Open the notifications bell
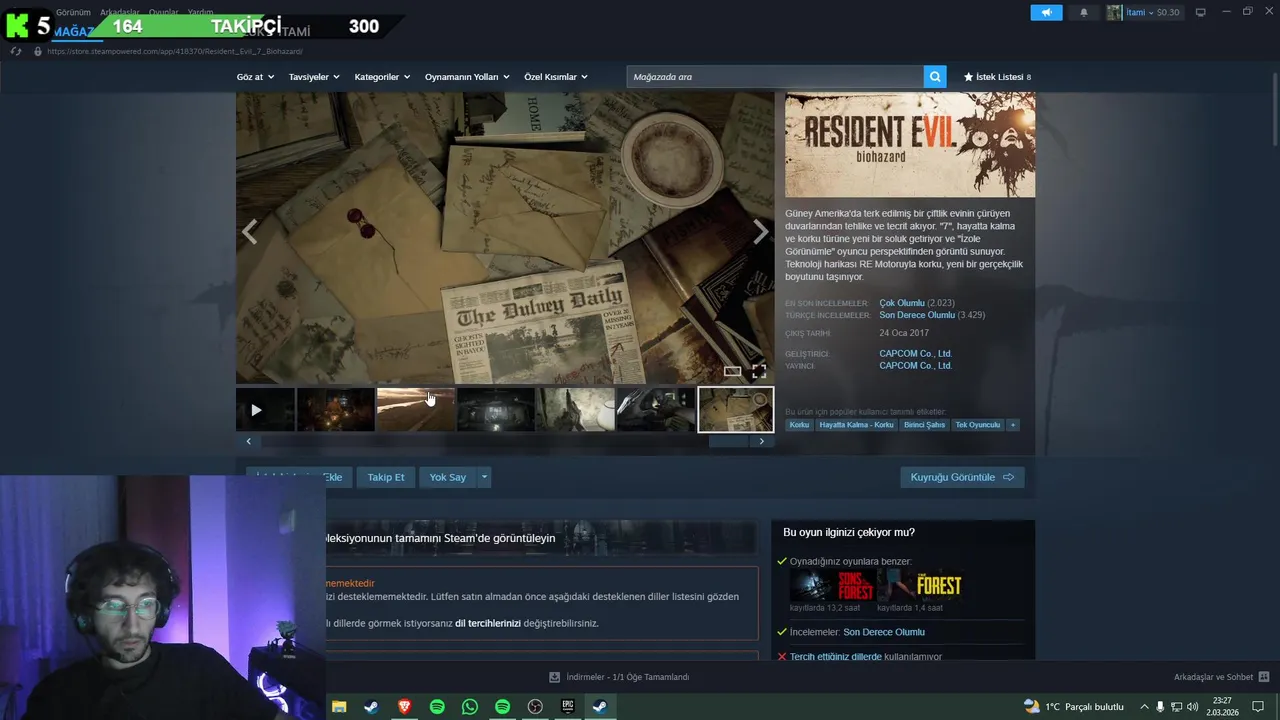 [1084, 12]
